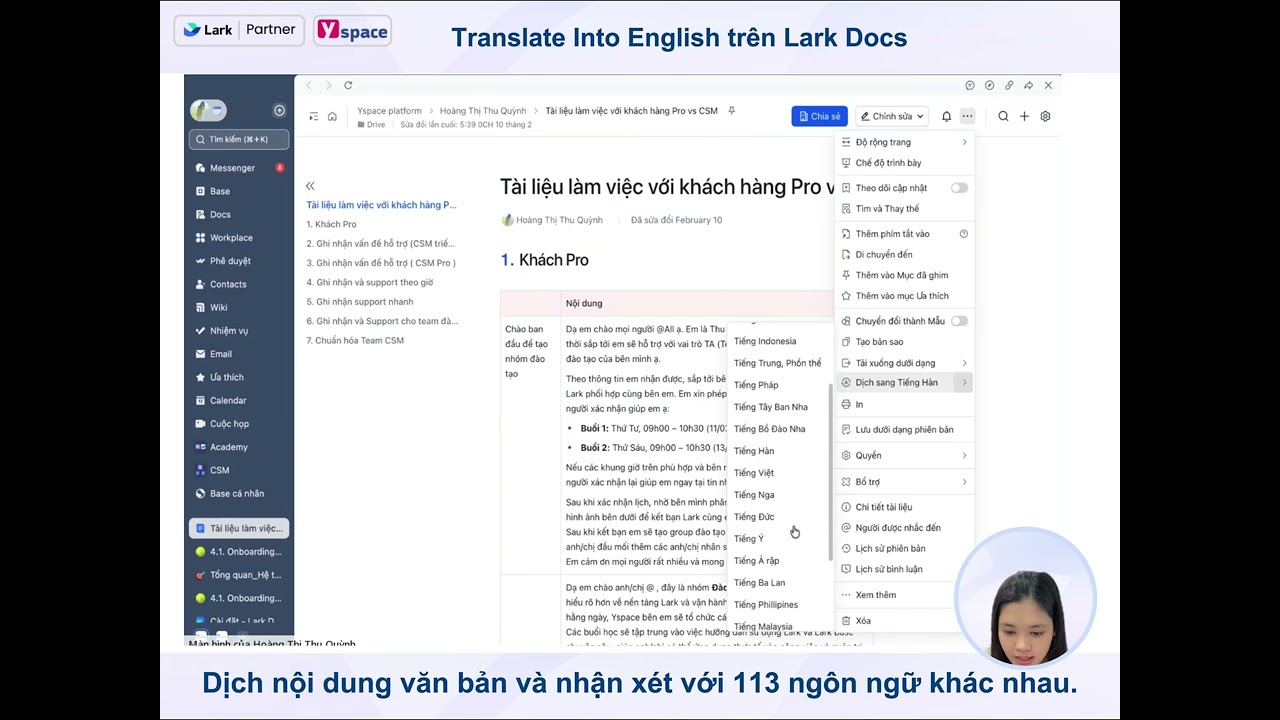Choose Tiếng Đức from the language list
This screenshot has height=720, width=1280.
click(754, 517)
